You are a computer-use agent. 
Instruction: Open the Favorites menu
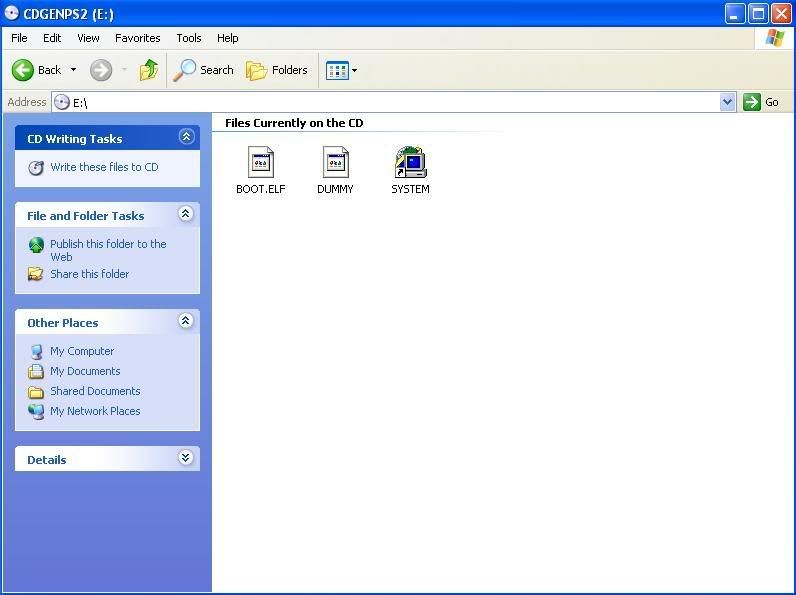(137, 38)
